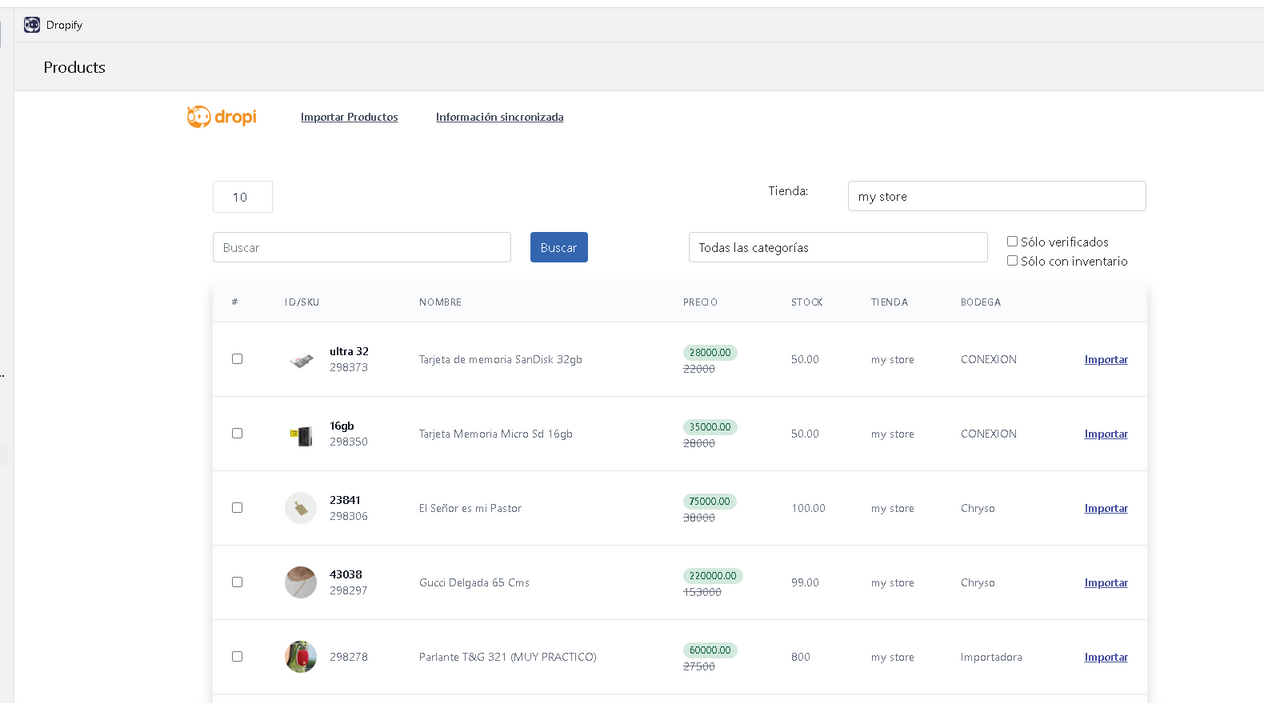This screenshot has height=720, width=1280.
Task: Click the dropi orange logo
Action: pos(221,117)
